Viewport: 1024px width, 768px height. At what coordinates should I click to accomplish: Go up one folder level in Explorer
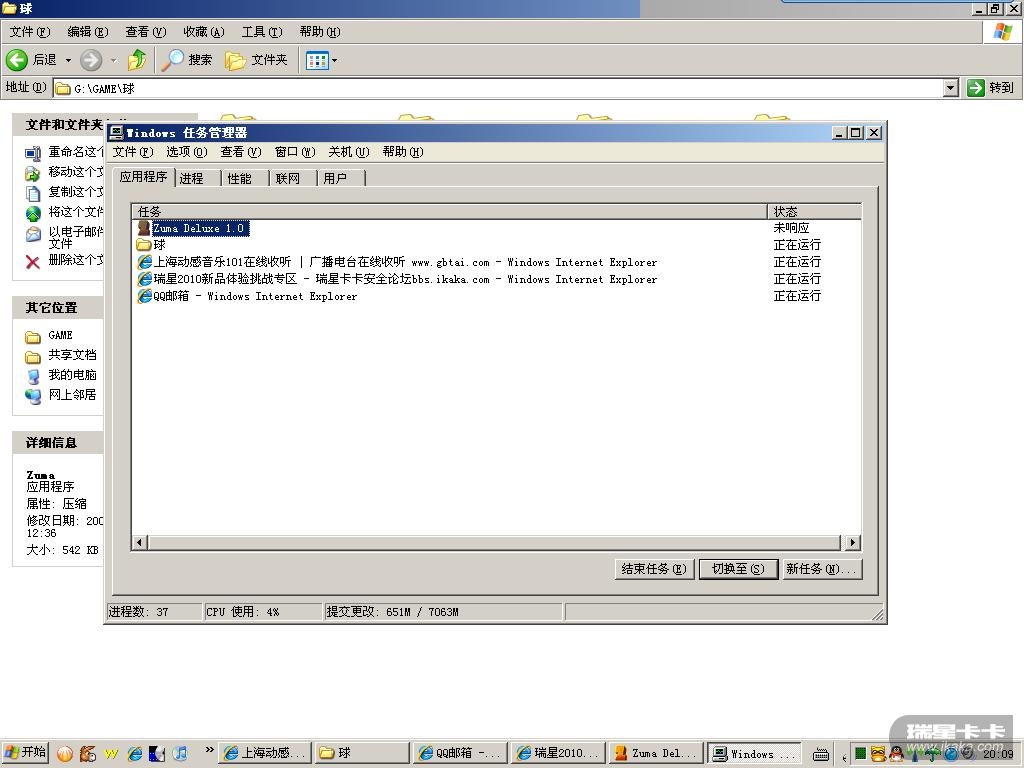(137, 60)
